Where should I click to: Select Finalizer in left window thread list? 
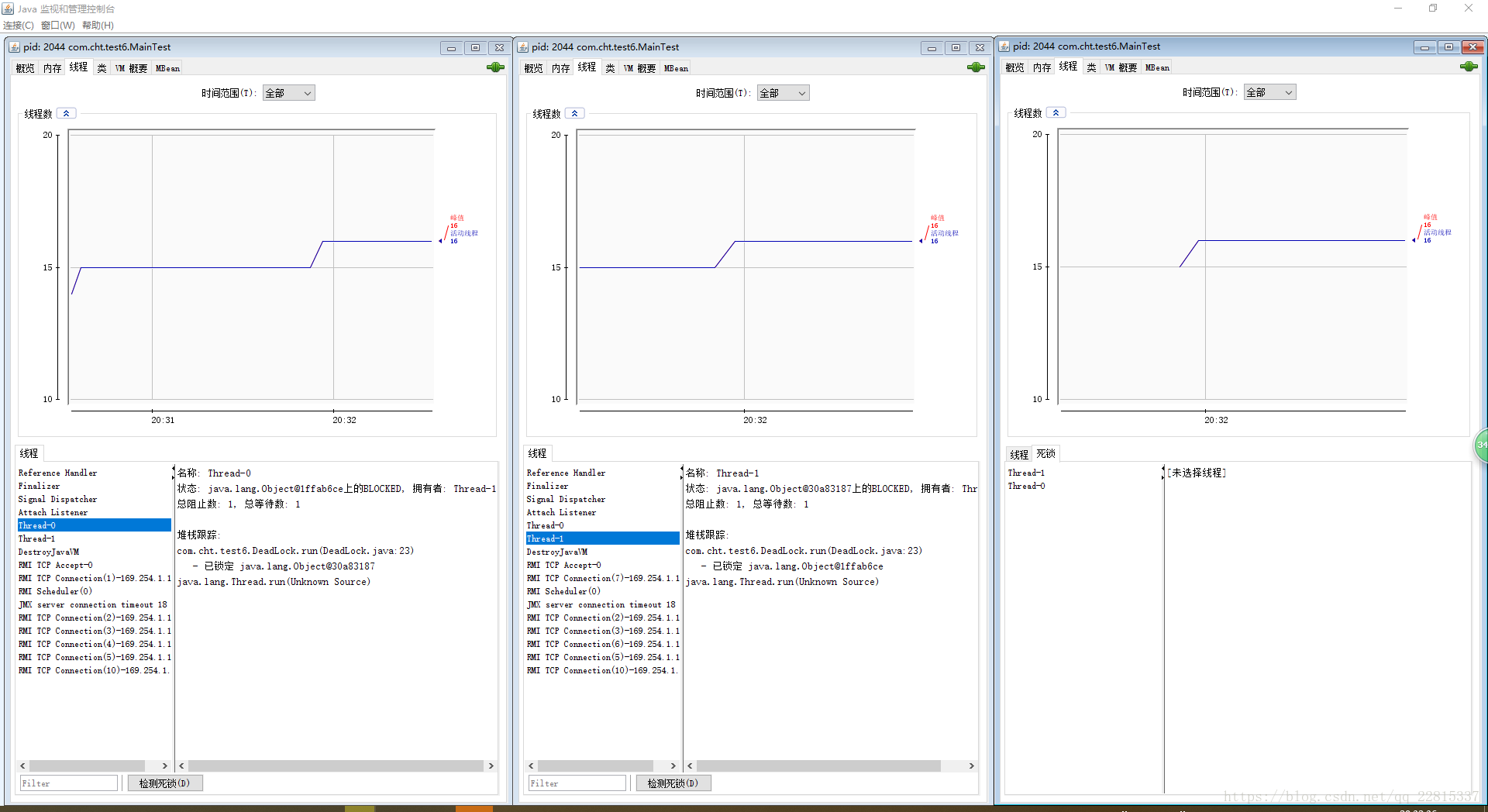[94, 486]
